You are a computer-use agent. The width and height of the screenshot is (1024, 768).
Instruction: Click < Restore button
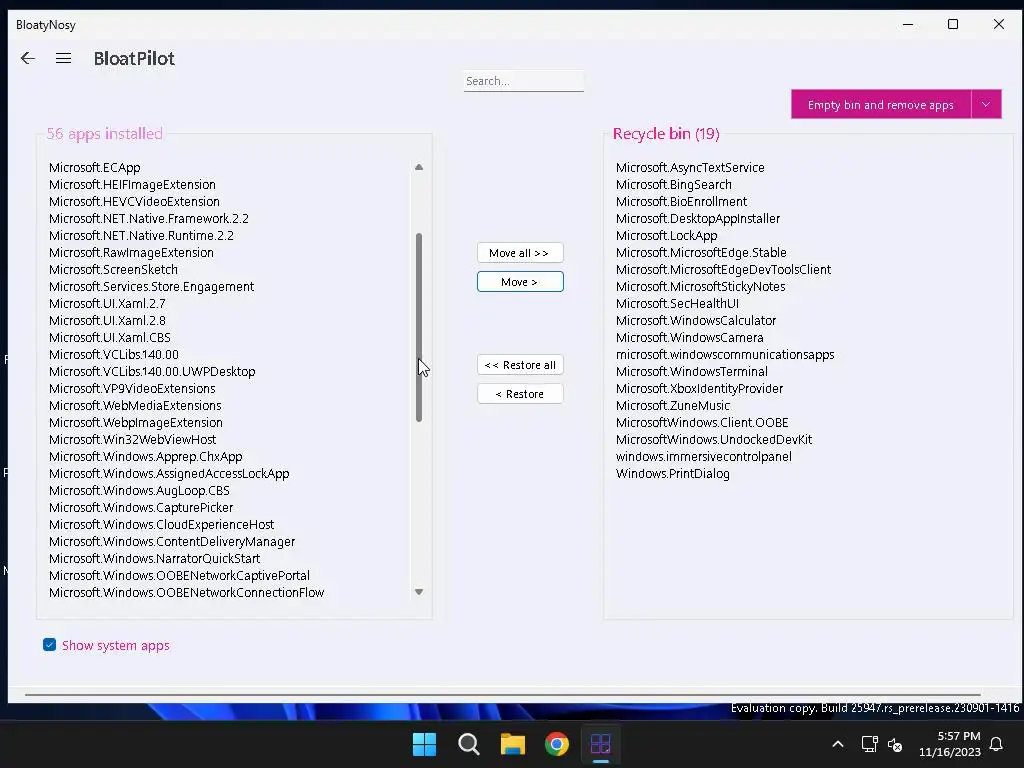click(520, 394)
